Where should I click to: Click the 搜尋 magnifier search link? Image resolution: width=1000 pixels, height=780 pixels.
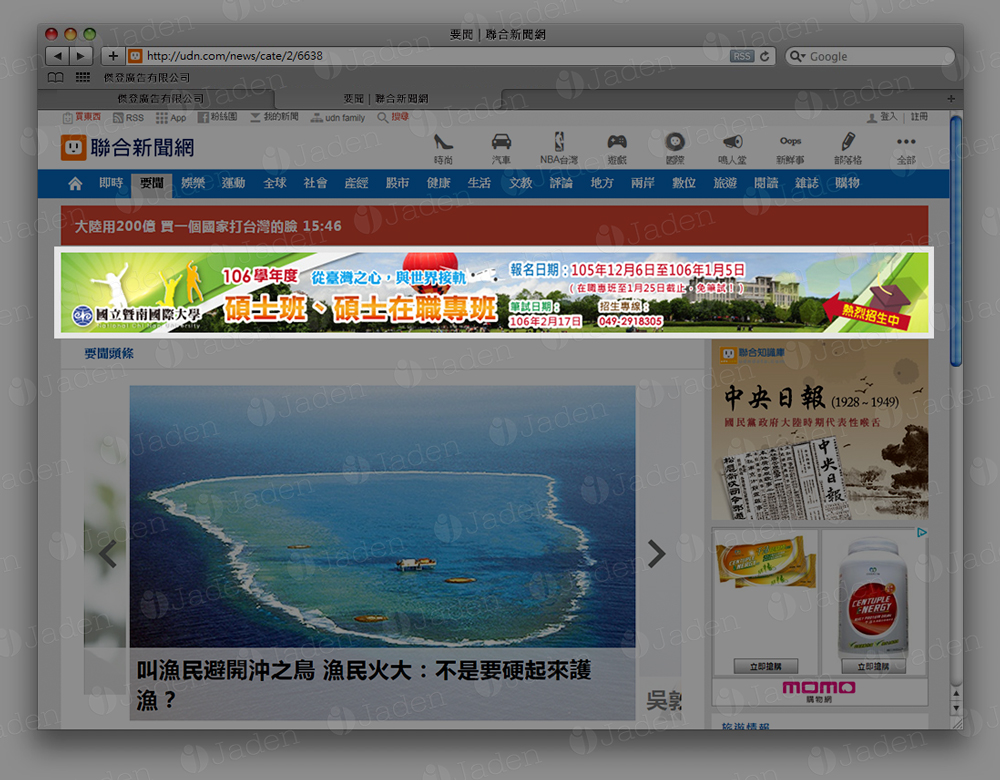click(393, 117)
